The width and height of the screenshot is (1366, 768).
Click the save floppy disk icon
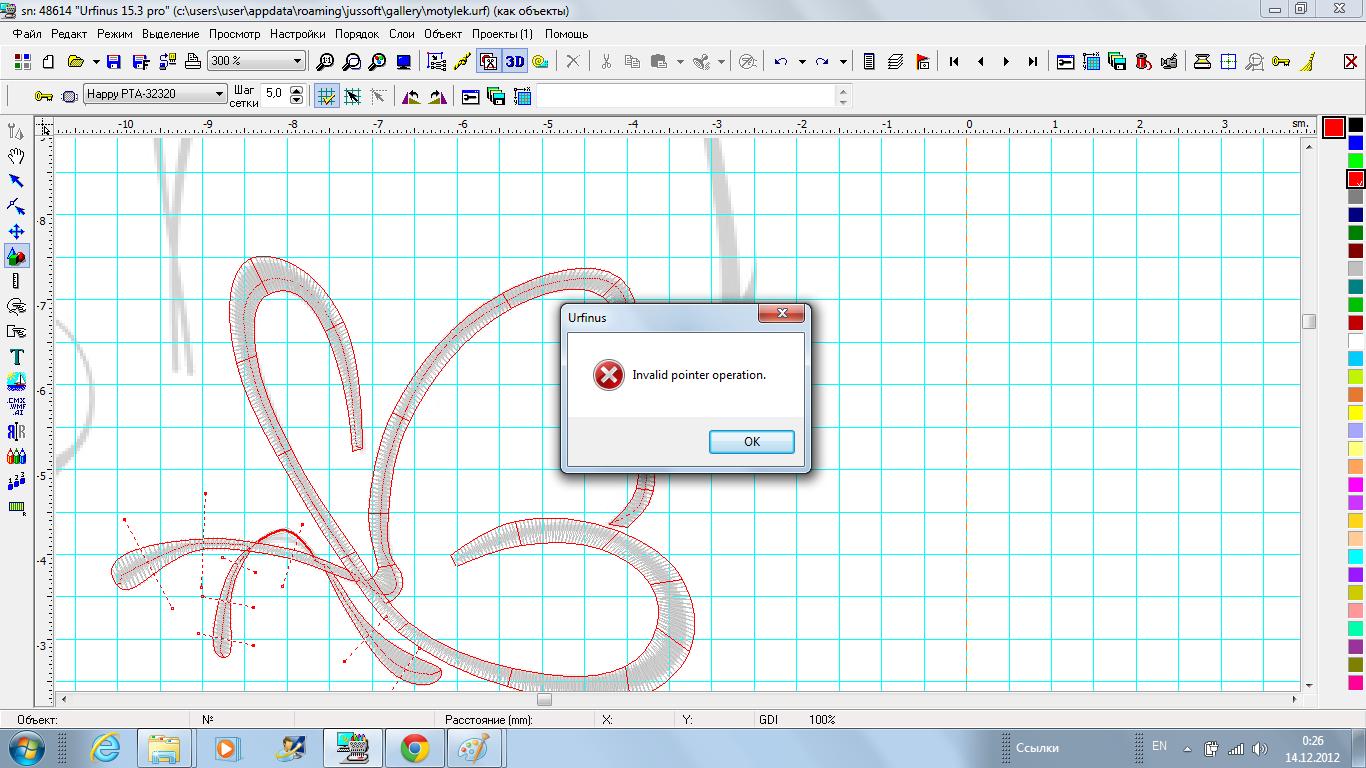click(x=113, y=62)
